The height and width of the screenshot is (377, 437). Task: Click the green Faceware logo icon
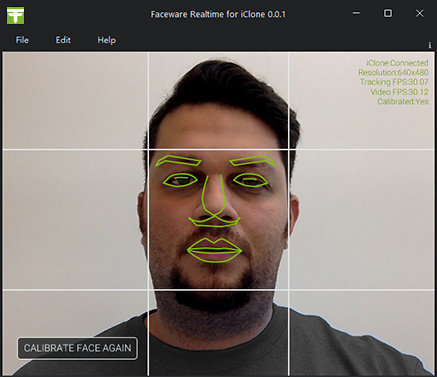tap(15, 15)
